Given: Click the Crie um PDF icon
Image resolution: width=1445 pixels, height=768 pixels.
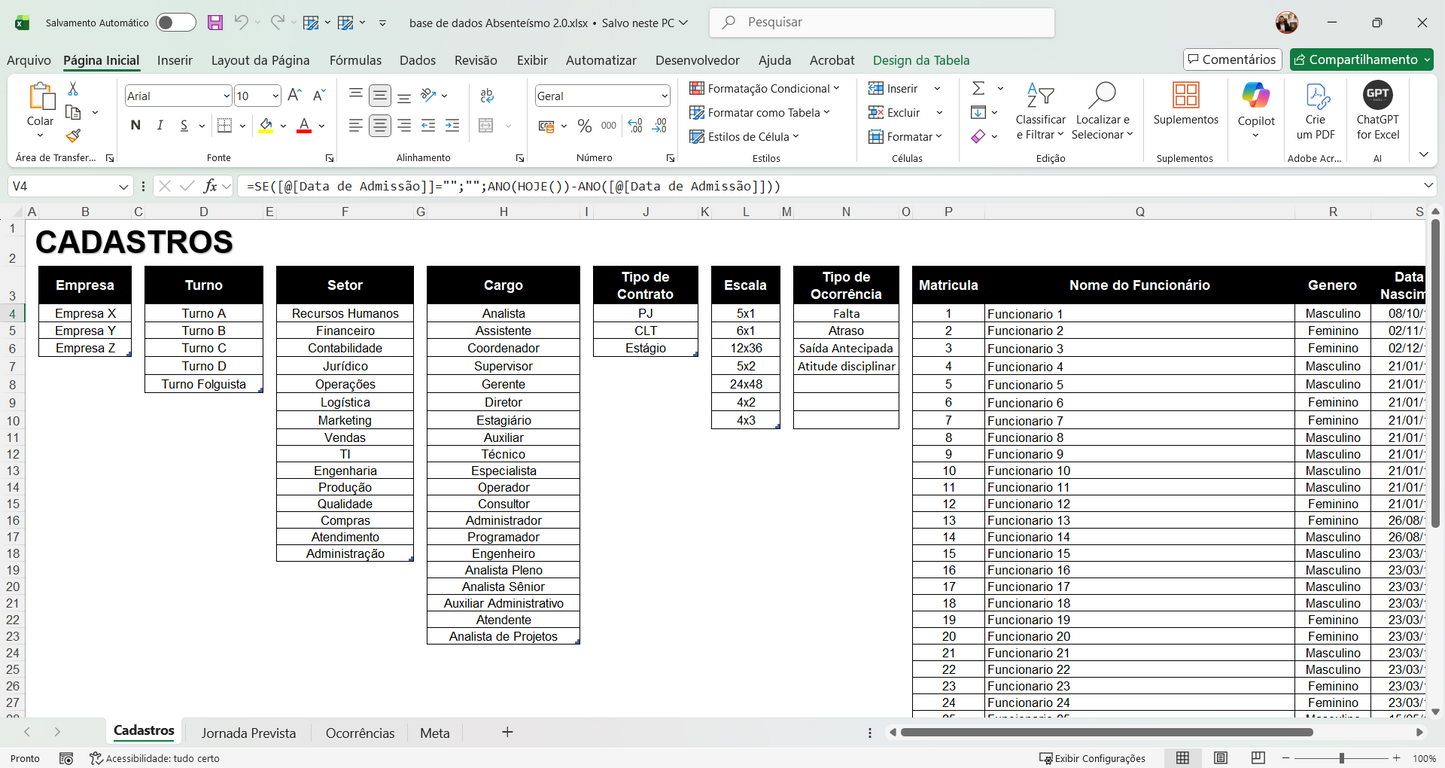Looking at the screenshot, I should [1316, 110].
